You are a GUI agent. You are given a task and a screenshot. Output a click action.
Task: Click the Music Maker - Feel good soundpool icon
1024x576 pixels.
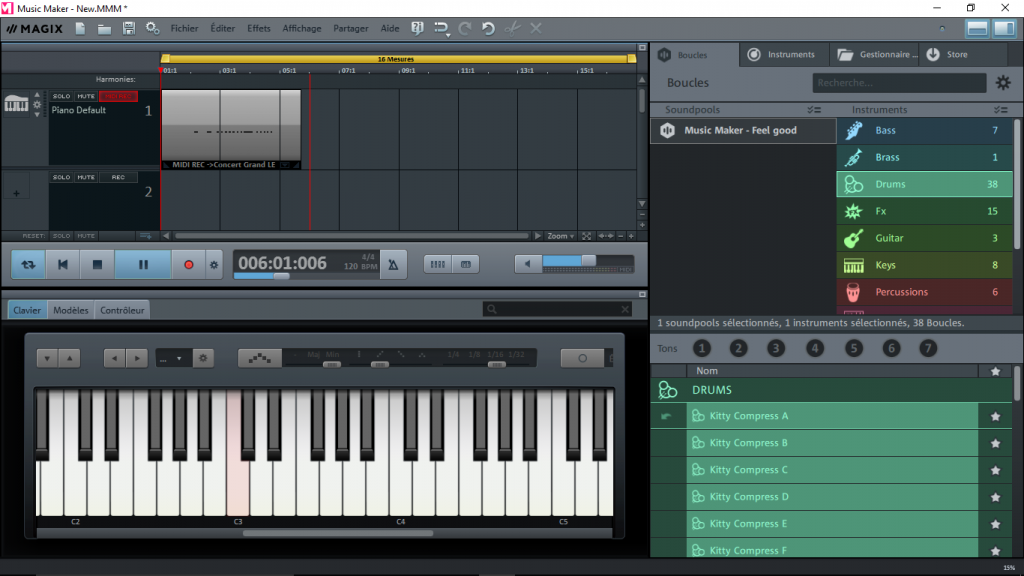pos(667,130)
